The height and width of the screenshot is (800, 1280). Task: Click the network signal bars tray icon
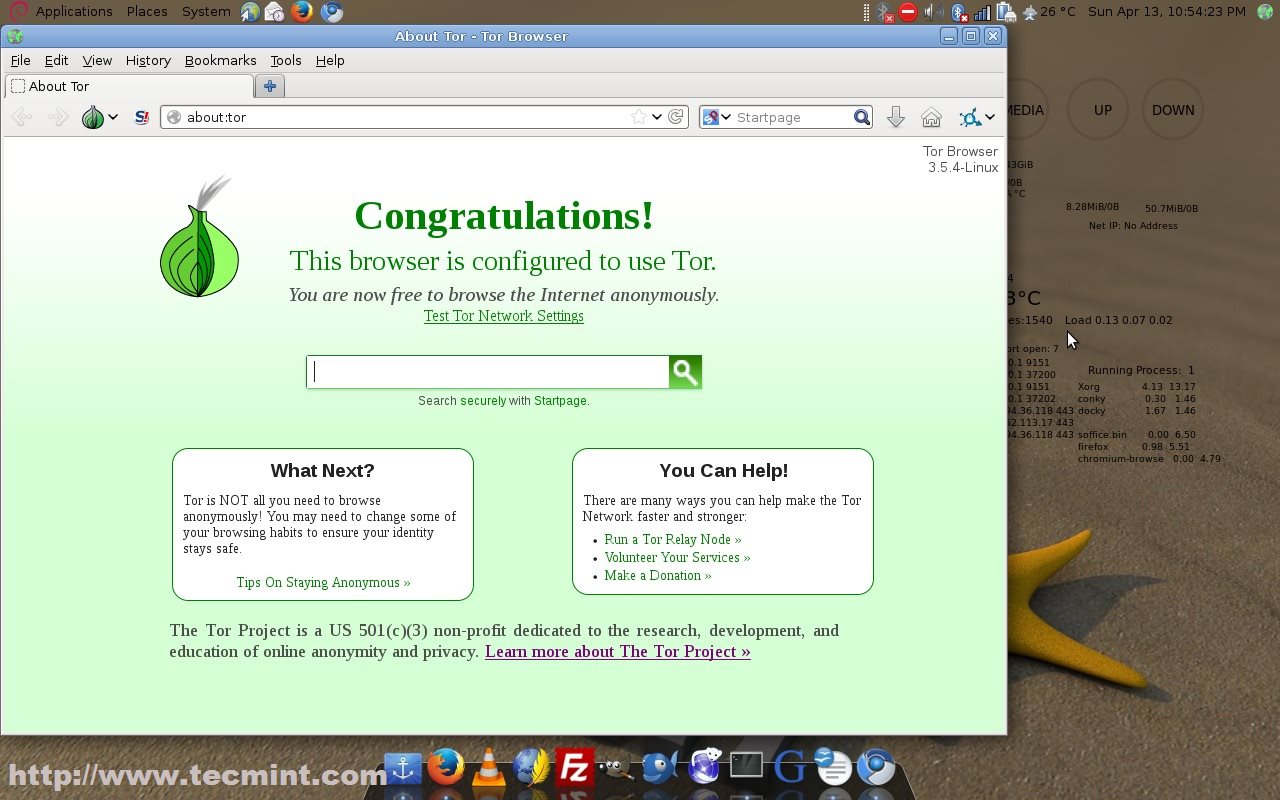click(x=982, y=12)
